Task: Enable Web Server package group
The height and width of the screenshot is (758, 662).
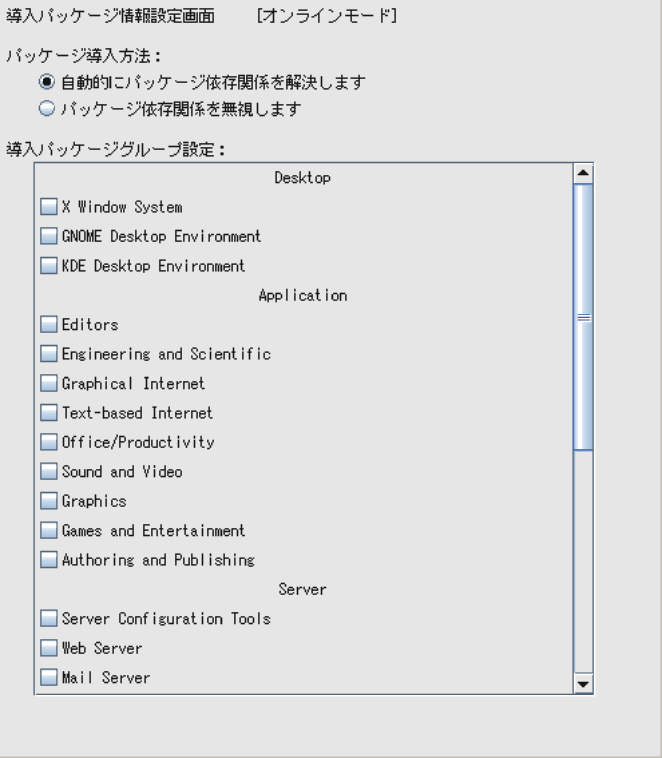Action: click(49, 648)
